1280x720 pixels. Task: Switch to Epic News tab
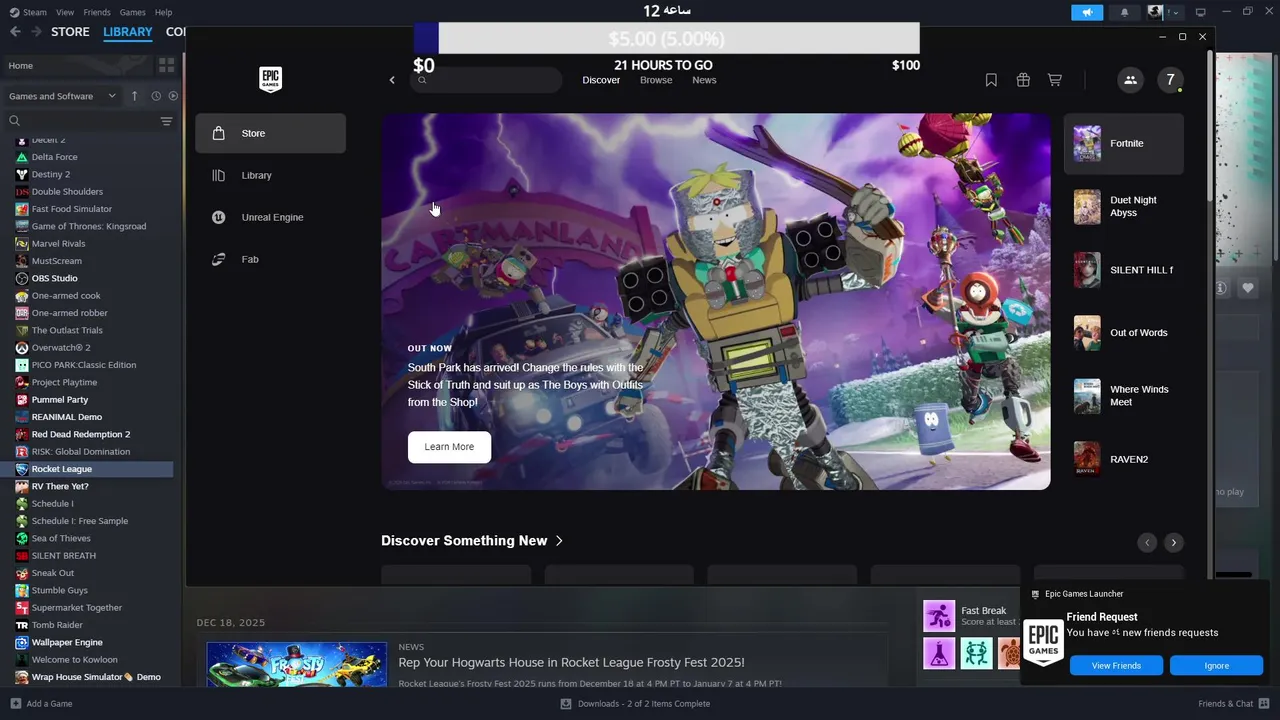(x=704, y=80)
